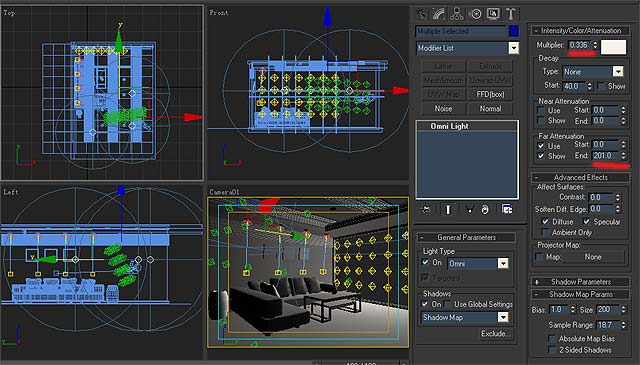
Task: Click Remove Modifier trash icon
Action: click(485, 210)
